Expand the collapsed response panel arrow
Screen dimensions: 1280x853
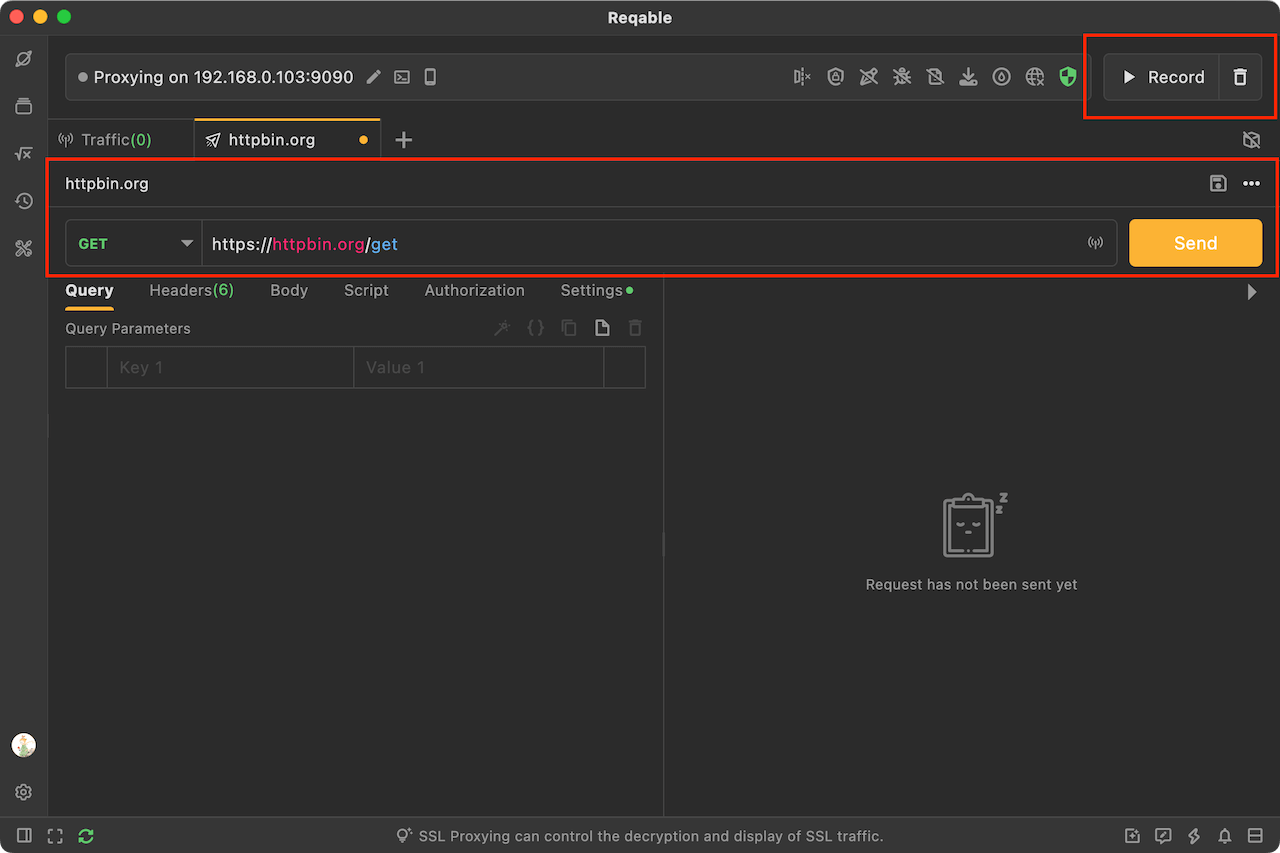pyautogui.click(x=1252, y=292)
